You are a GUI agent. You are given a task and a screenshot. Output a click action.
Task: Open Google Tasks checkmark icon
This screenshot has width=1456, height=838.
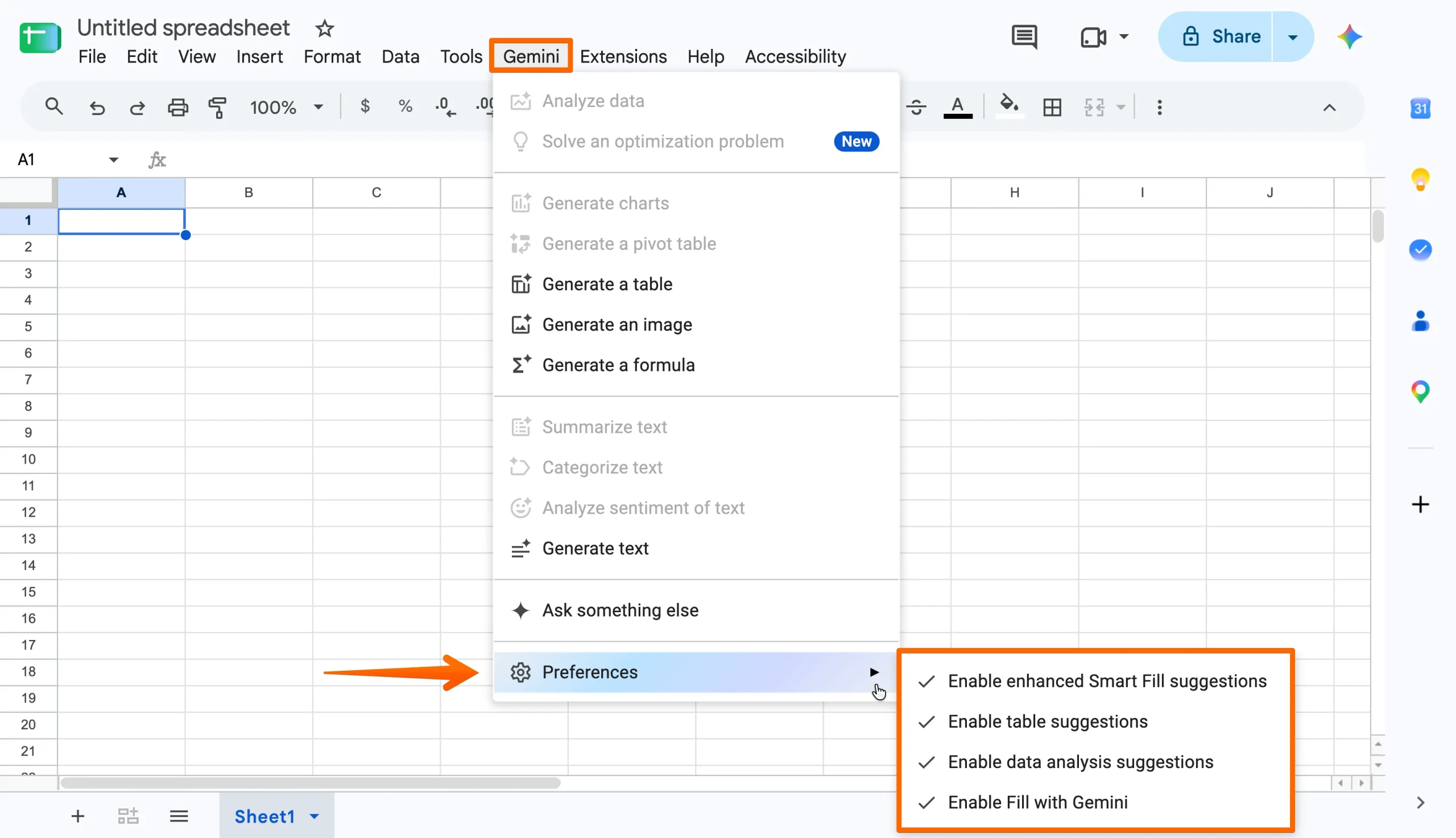[x=1420, y=250]
